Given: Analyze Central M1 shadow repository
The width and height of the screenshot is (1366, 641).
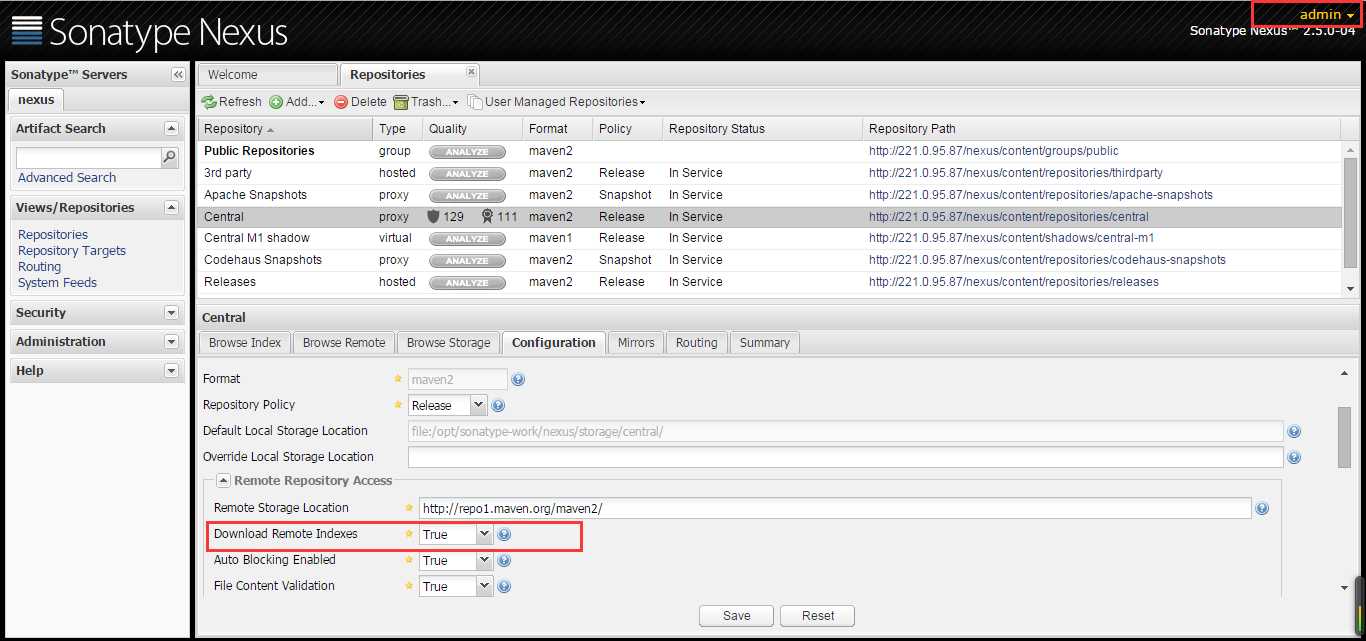Looking at the screenshot, I should pos(467,239).
